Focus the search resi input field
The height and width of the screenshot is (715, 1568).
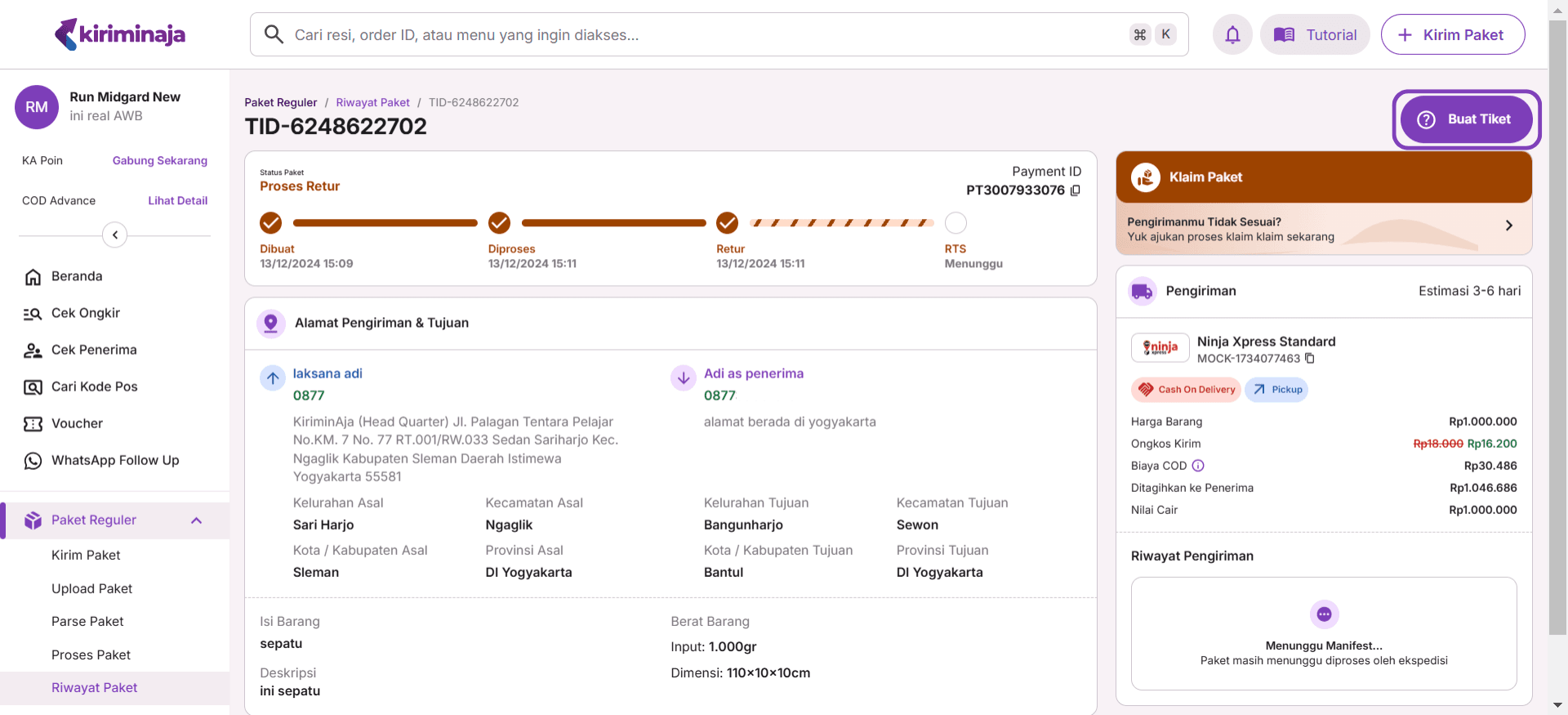pyautogui.click(x=702, y=35)
